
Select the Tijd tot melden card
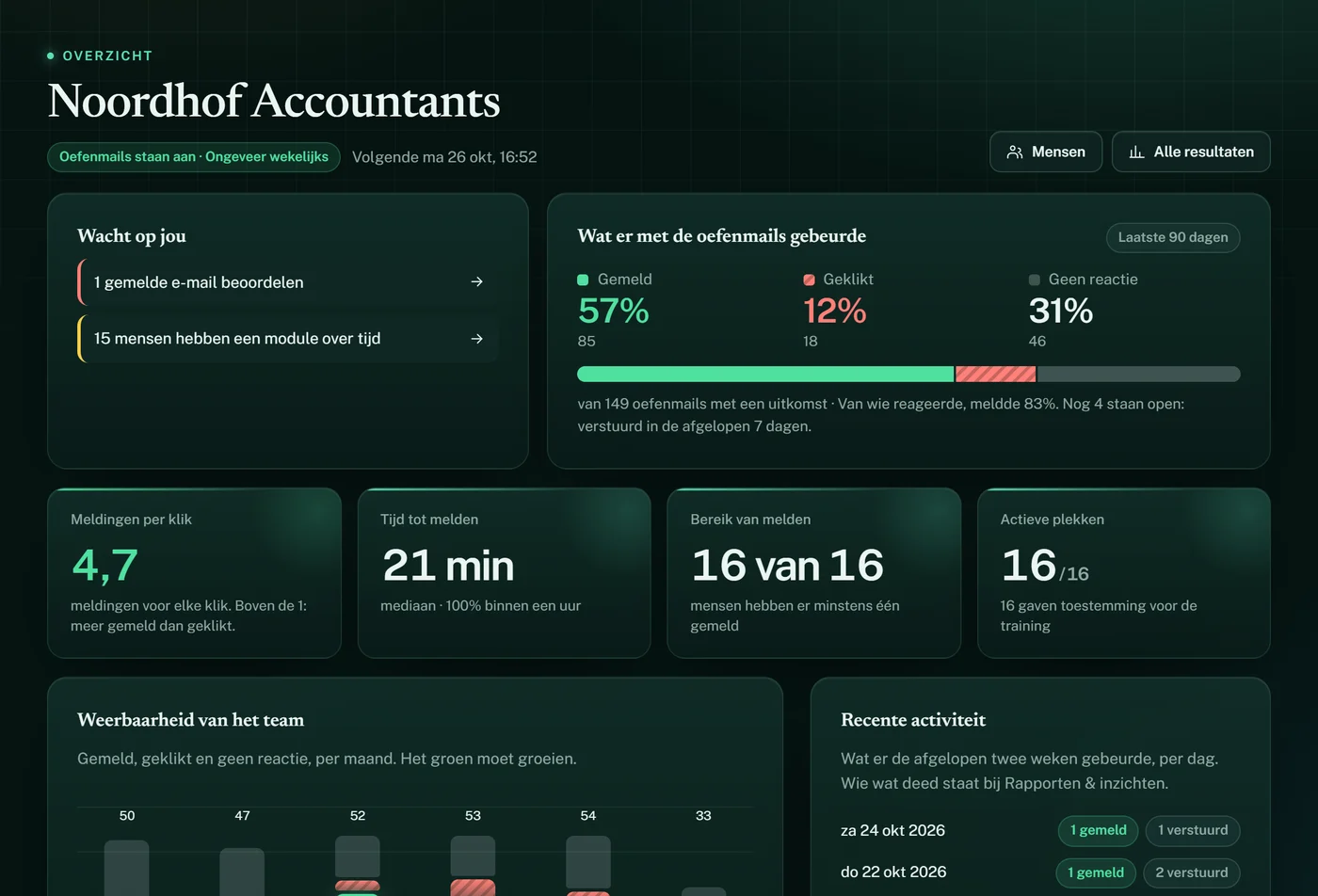505,573
